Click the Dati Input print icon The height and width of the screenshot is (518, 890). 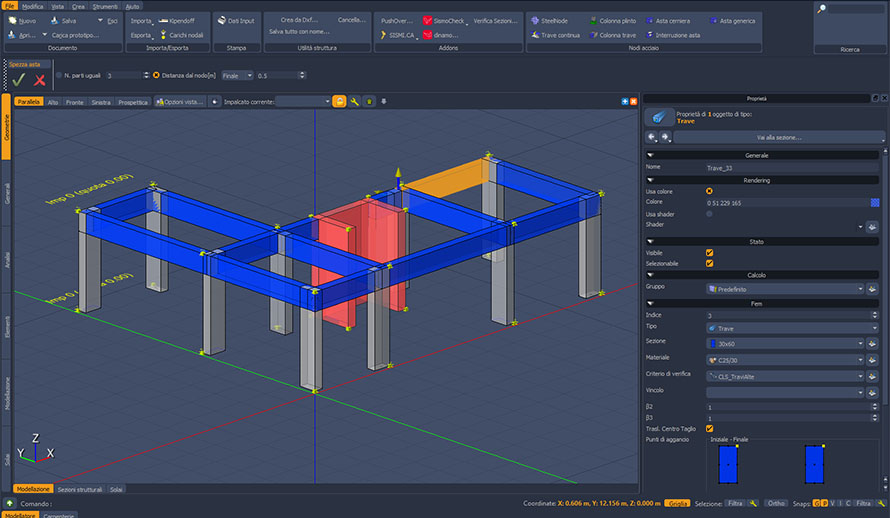point(221,20)
